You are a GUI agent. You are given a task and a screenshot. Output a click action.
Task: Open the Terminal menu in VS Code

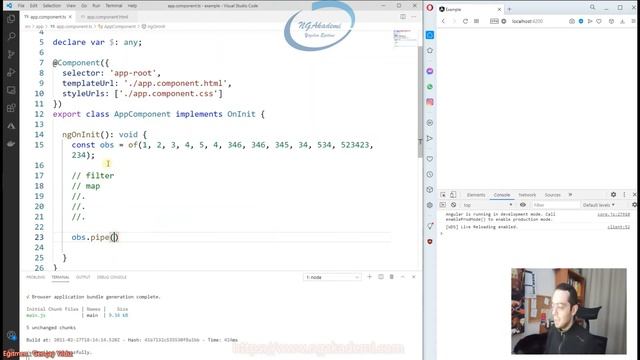tap(114, 6)
